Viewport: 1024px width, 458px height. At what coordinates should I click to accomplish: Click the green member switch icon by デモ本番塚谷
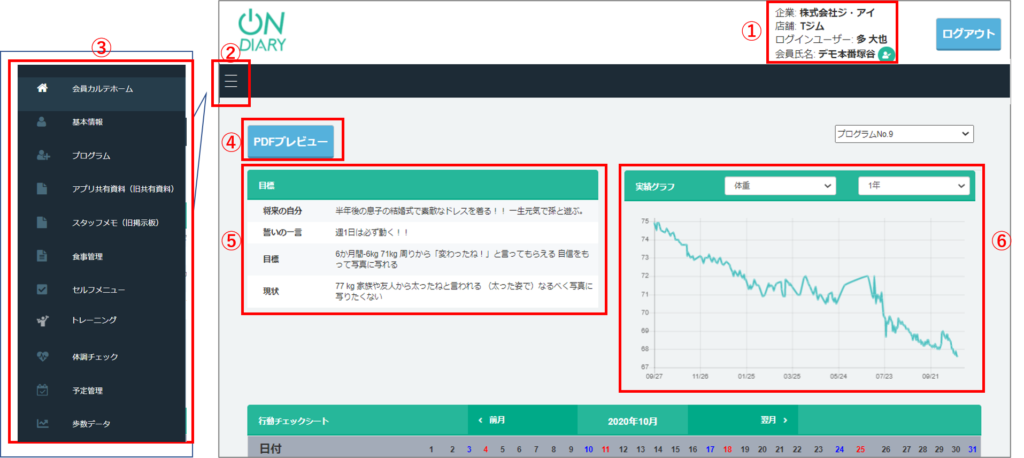(885, 55)
